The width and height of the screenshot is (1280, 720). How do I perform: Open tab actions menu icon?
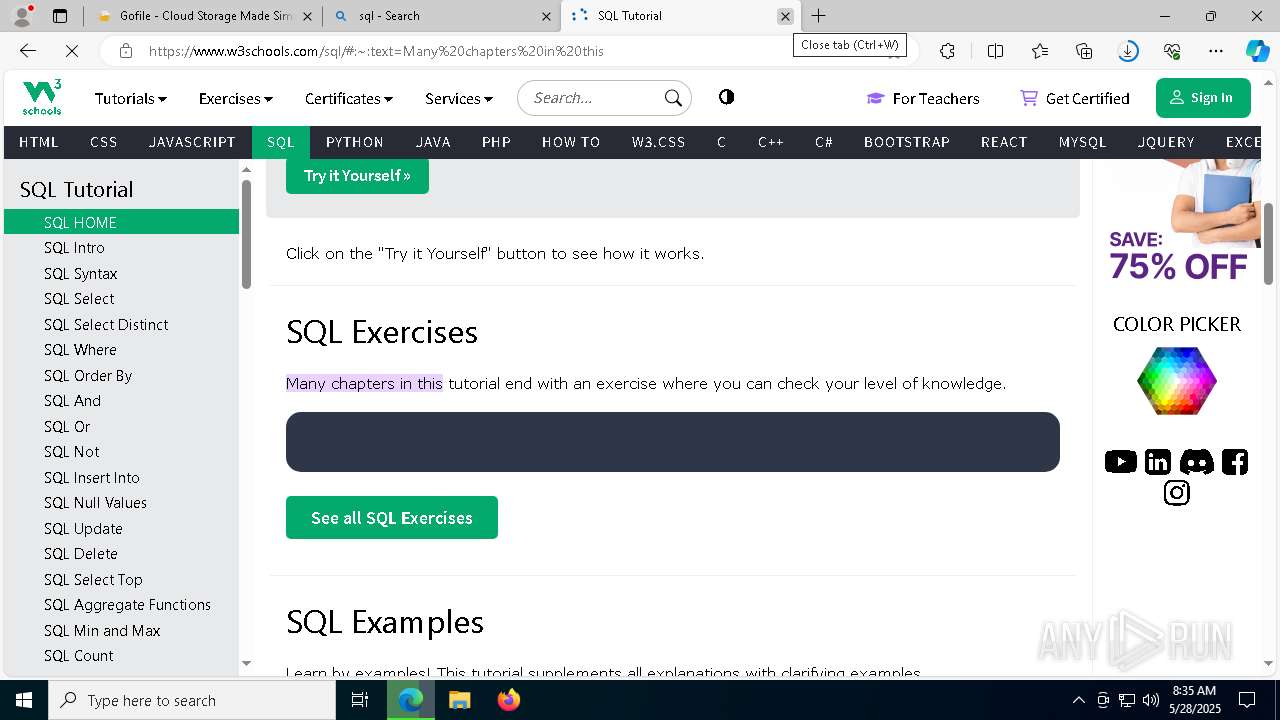click(x=60, y=16)
